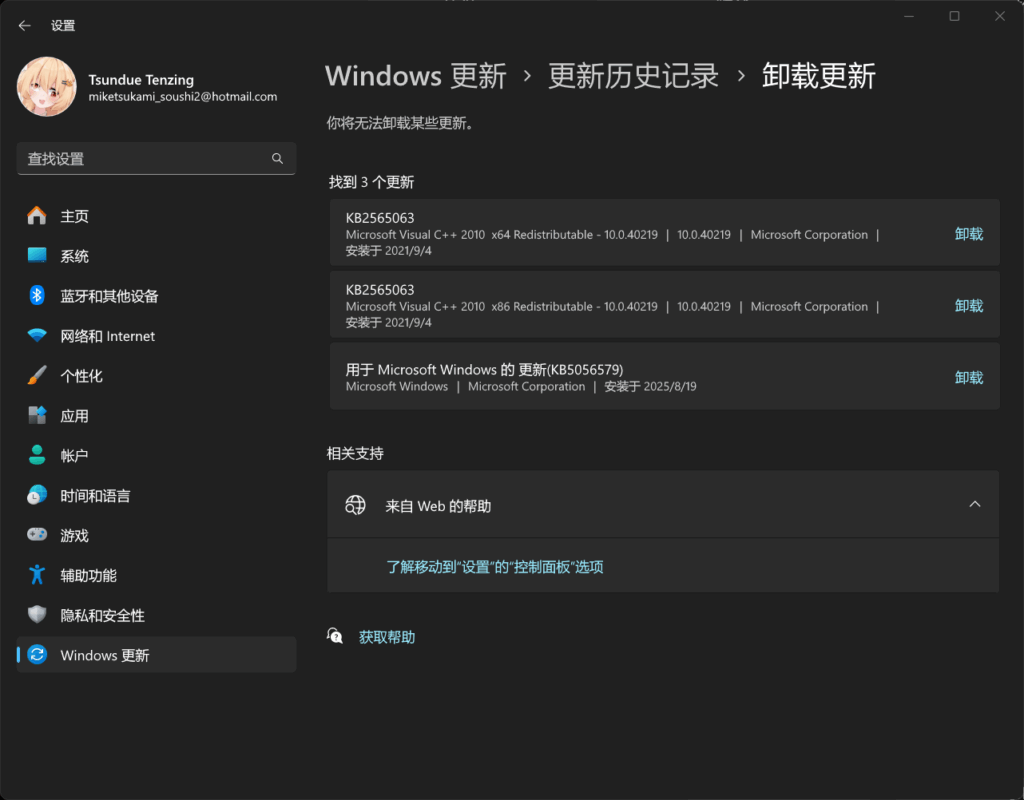Click the 应用 apps icon
The width and height of the screenshot is (1024, 800).
pyautogui.click(x=37, y=415)
